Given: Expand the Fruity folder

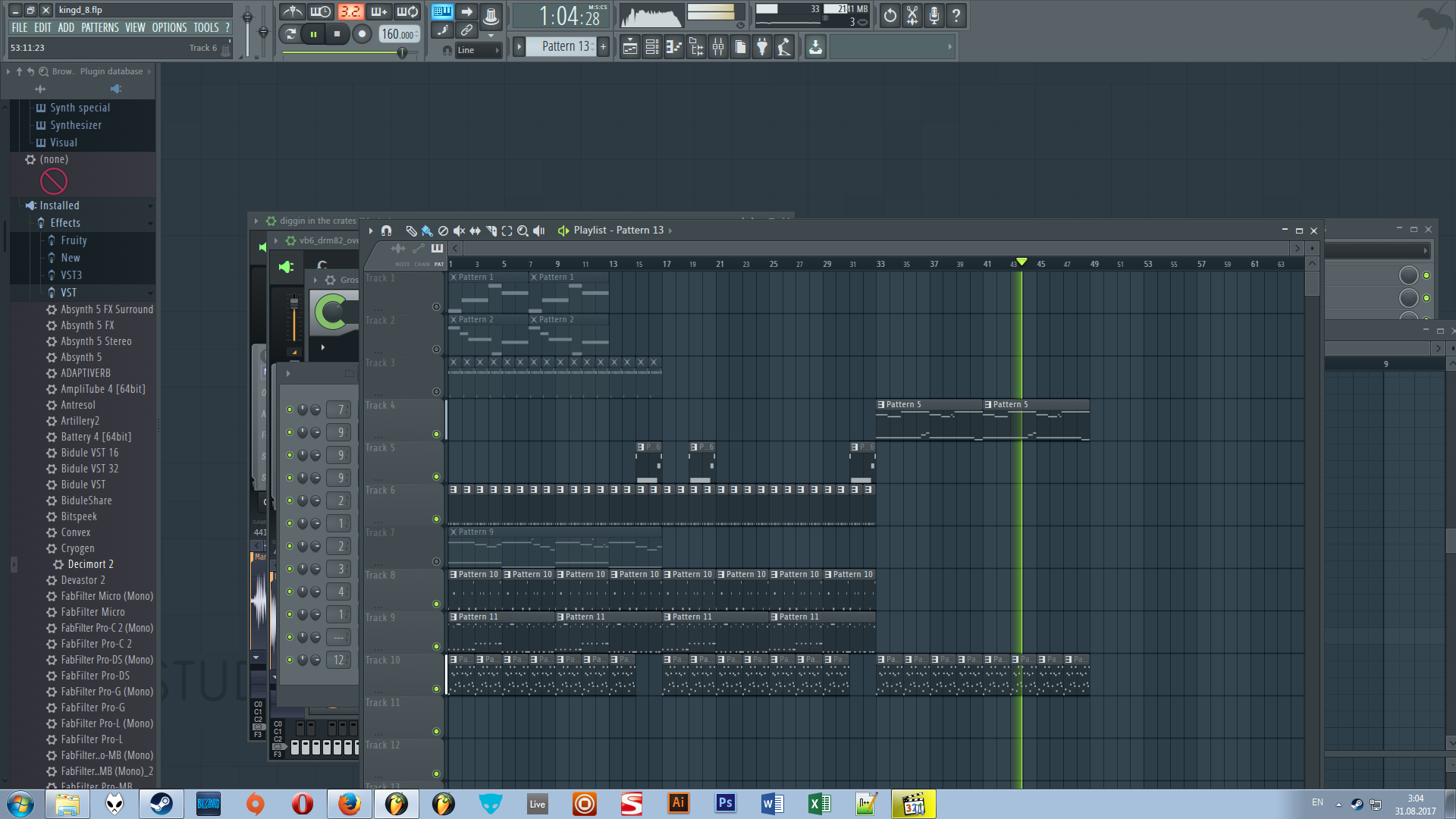Looking at the screenshot, I should tap(74, 240).
